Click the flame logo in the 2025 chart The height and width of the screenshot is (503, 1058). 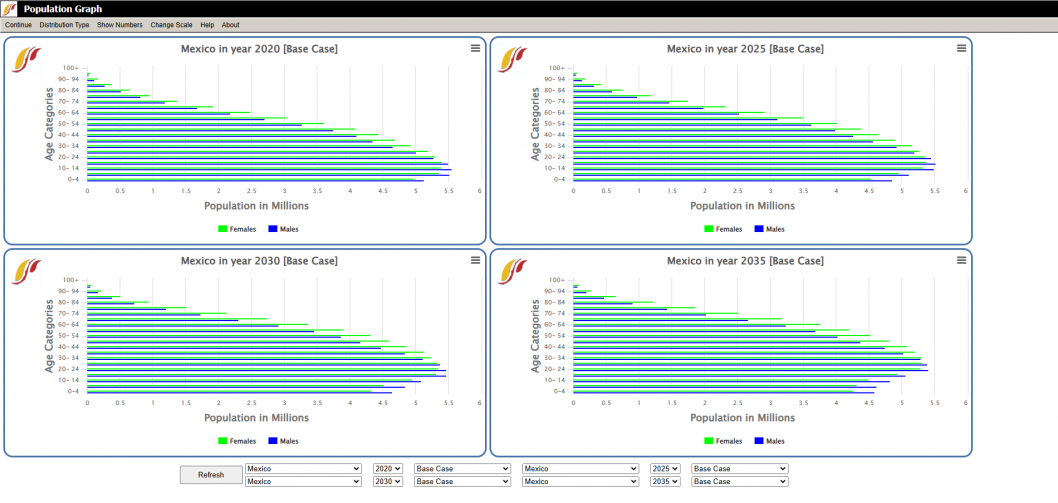point(512,60)
